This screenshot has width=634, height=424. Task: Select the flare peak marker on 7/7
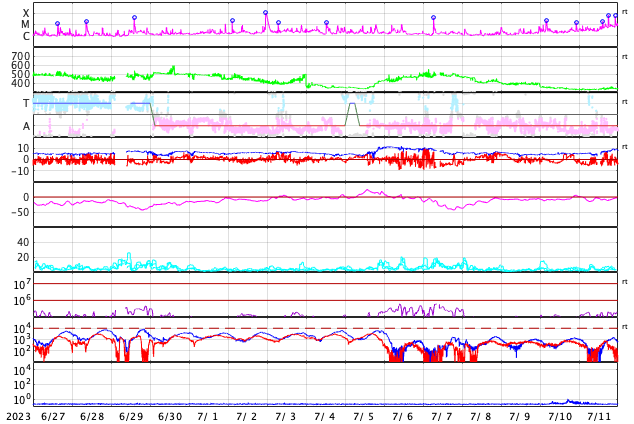[x=433, y=18]
